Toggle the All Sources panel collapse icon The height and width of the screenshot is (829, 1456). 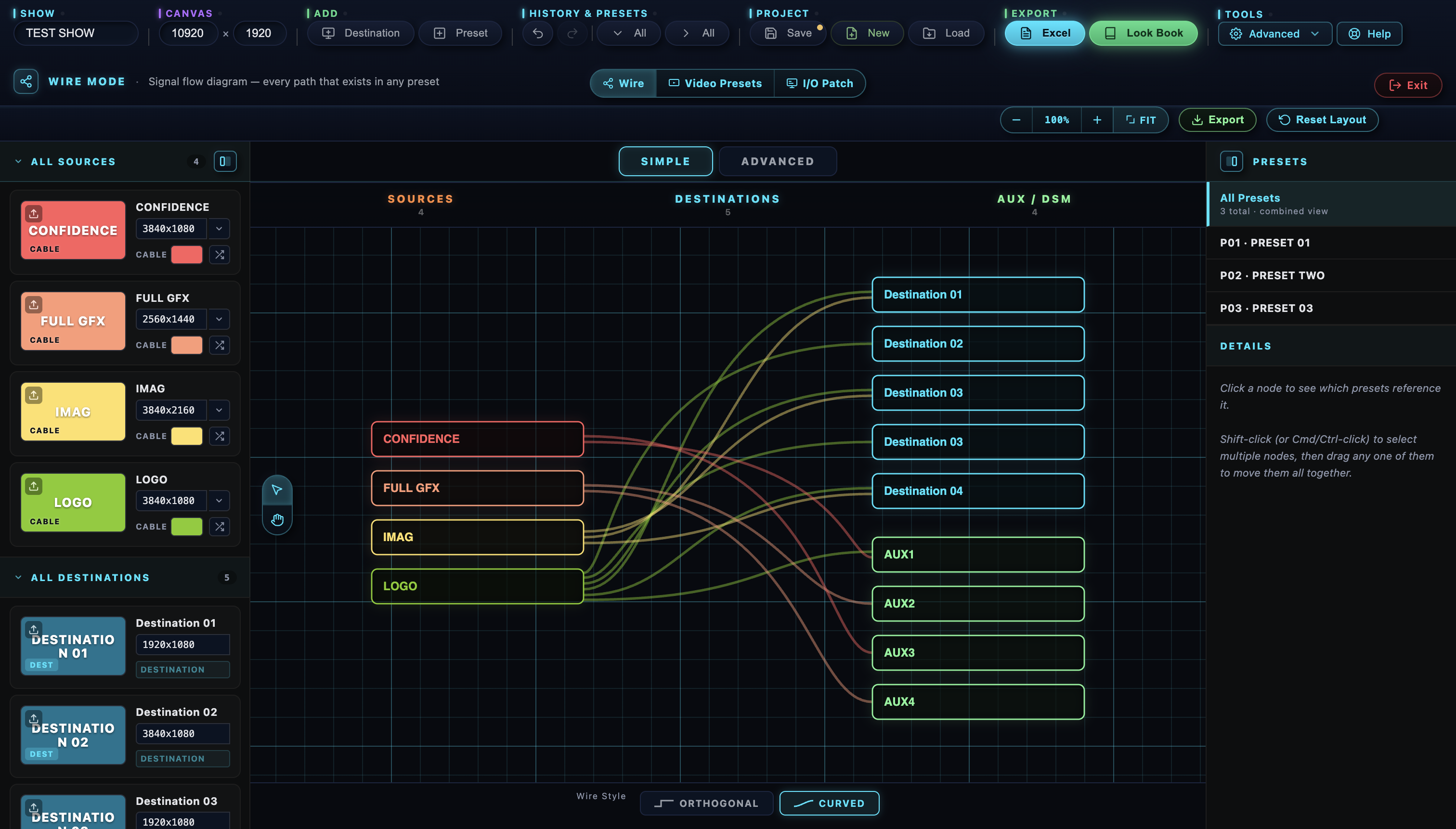coord(225,161)
